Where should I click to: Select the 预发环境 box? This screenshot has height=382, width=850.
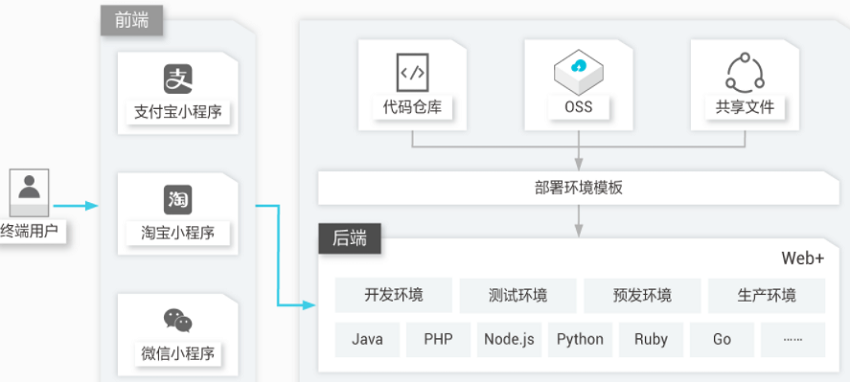tap(642, 295)
